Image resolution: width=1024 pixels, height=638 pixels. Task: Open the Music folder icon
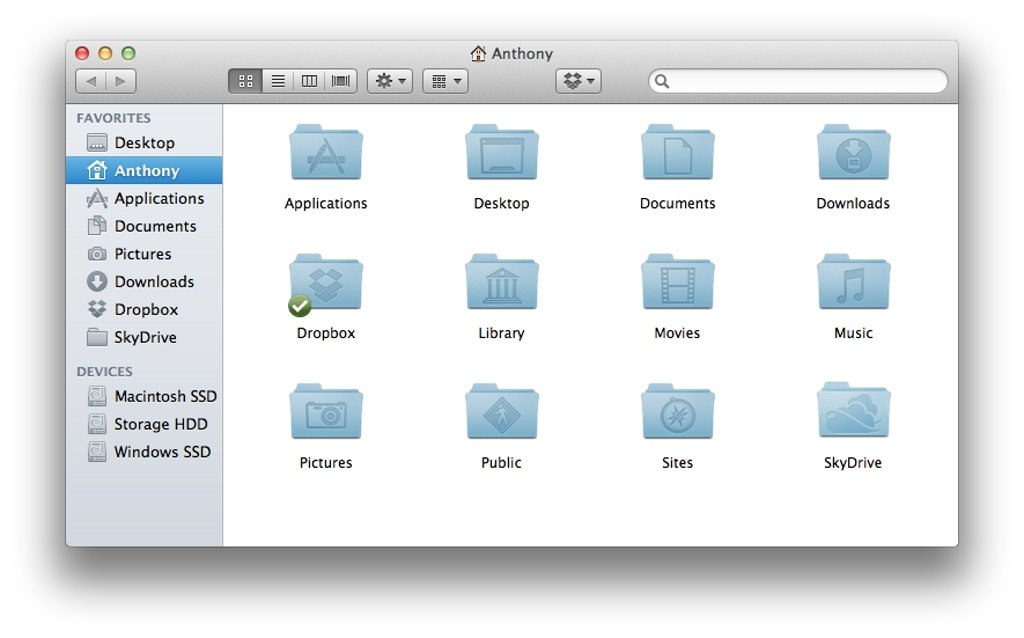(853, 282)
